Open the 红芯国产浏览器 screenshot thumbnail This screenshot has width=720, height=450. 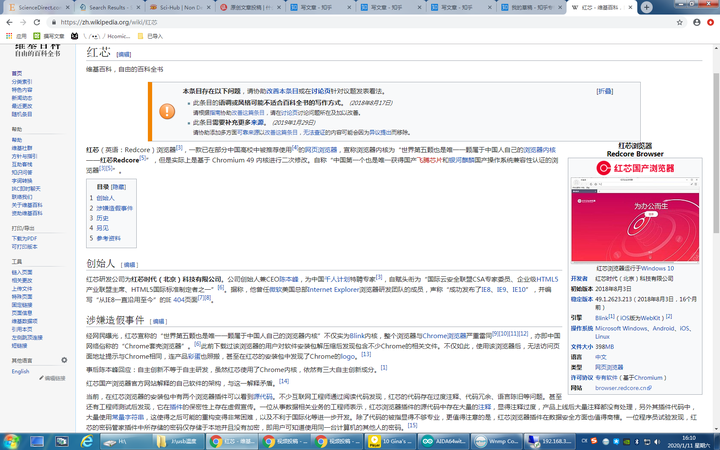[635, 220]
